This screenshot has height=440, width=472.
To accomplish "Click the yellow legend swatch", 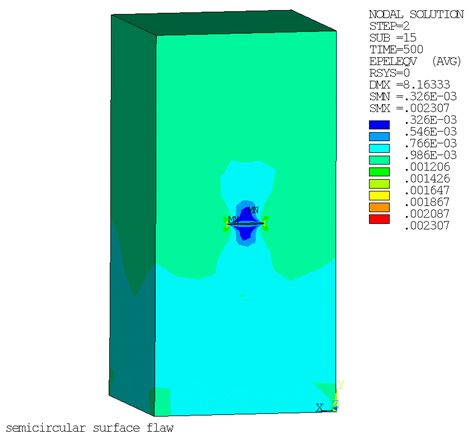I will coord(379,195).
